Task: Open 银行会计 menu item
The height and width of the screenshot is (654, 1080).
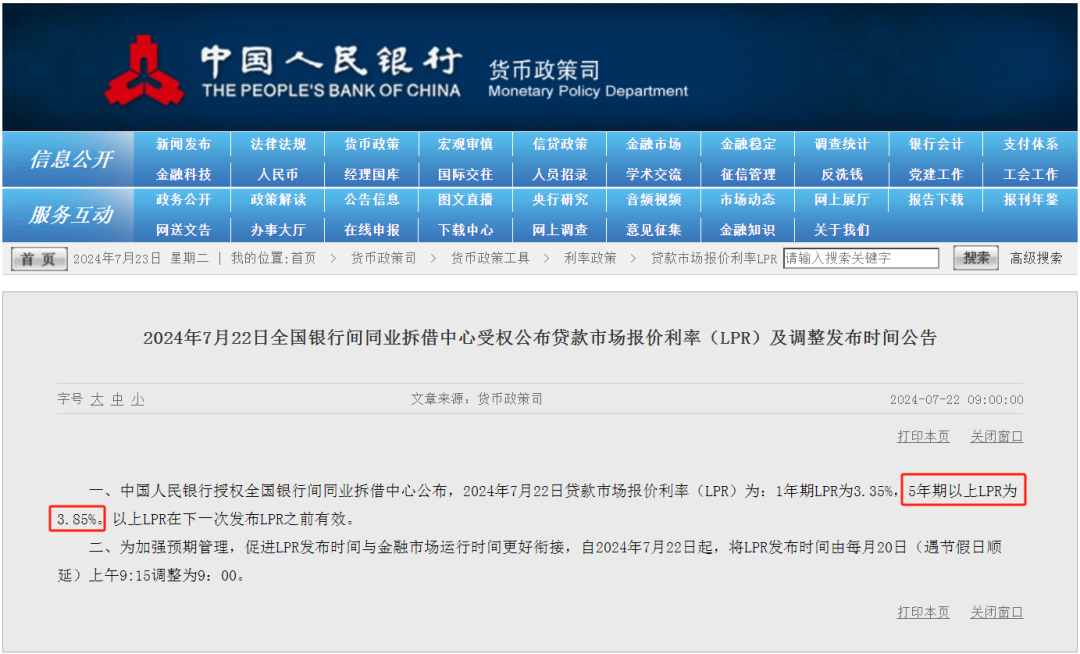Action: [936, 145]
